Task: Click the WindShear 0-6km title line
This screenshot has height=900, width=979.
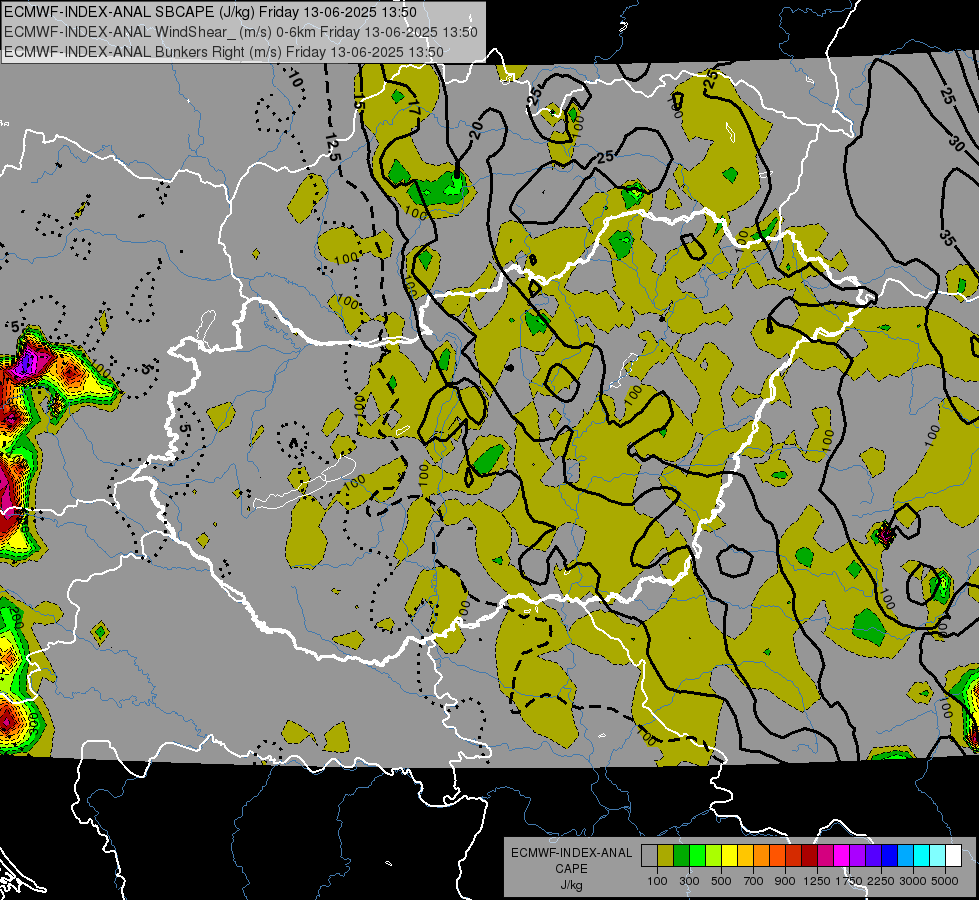Action: click(x=241, y=32)
